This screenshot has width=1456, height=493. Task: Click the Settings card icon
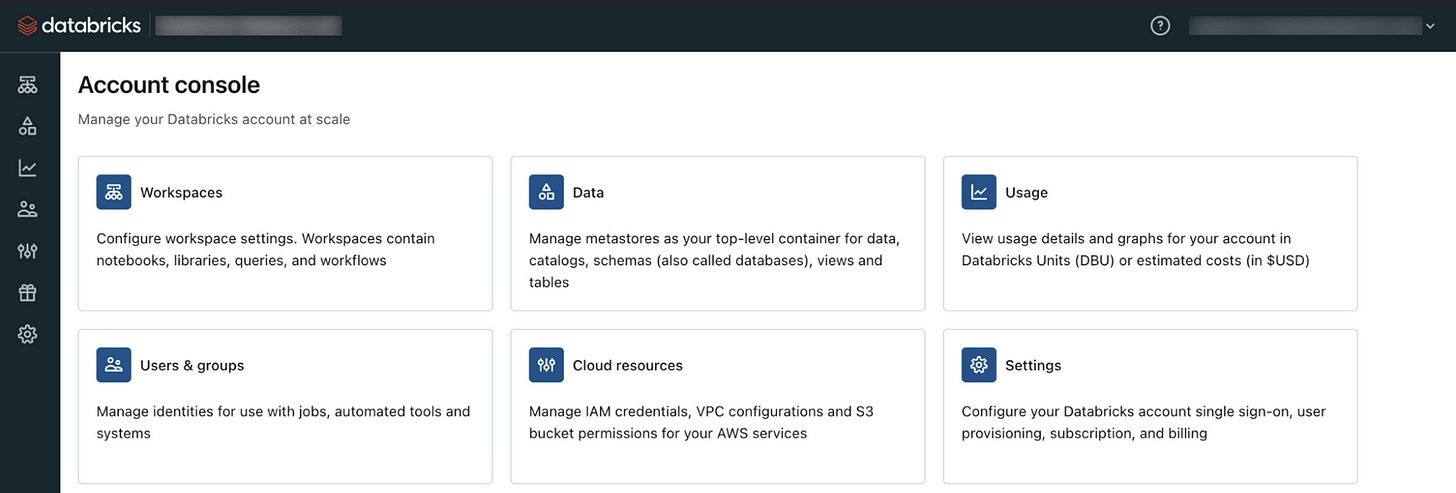tap(979, 365)
